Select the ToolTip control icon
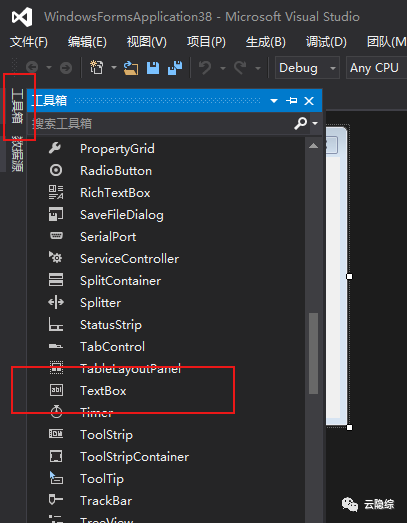Screen dimensions: 407x523 click(56, 478)
